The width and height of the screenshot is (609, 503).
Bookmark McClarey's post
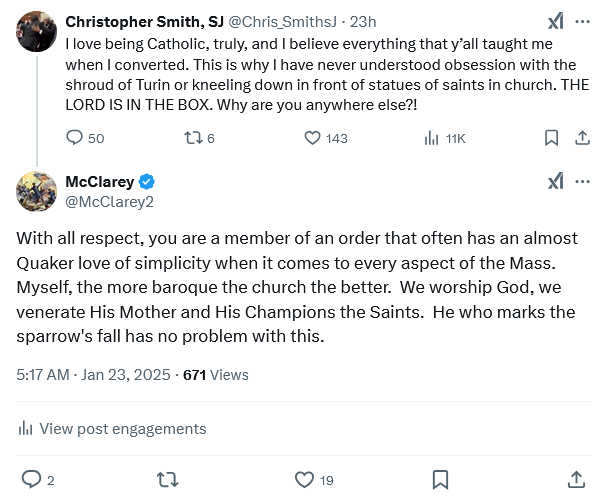[x=441, y=479]
